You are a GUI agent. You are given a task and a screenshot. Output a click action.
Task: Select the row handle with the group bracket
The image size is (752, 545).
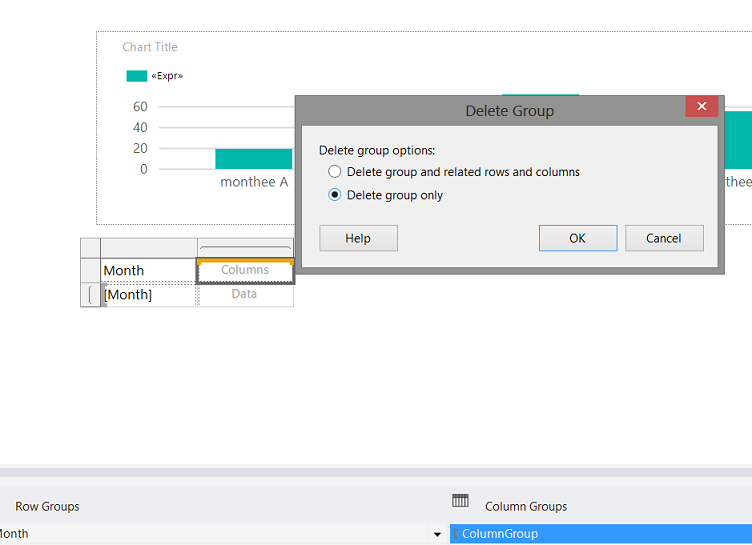point(90,295)
